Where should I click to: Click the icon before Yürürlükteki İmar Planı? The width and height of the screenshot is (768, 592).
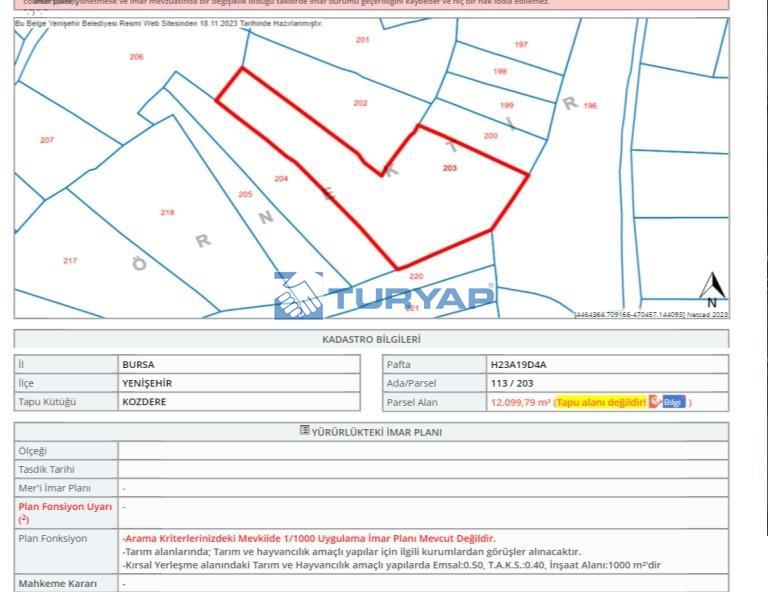click(x=305, y=432)
